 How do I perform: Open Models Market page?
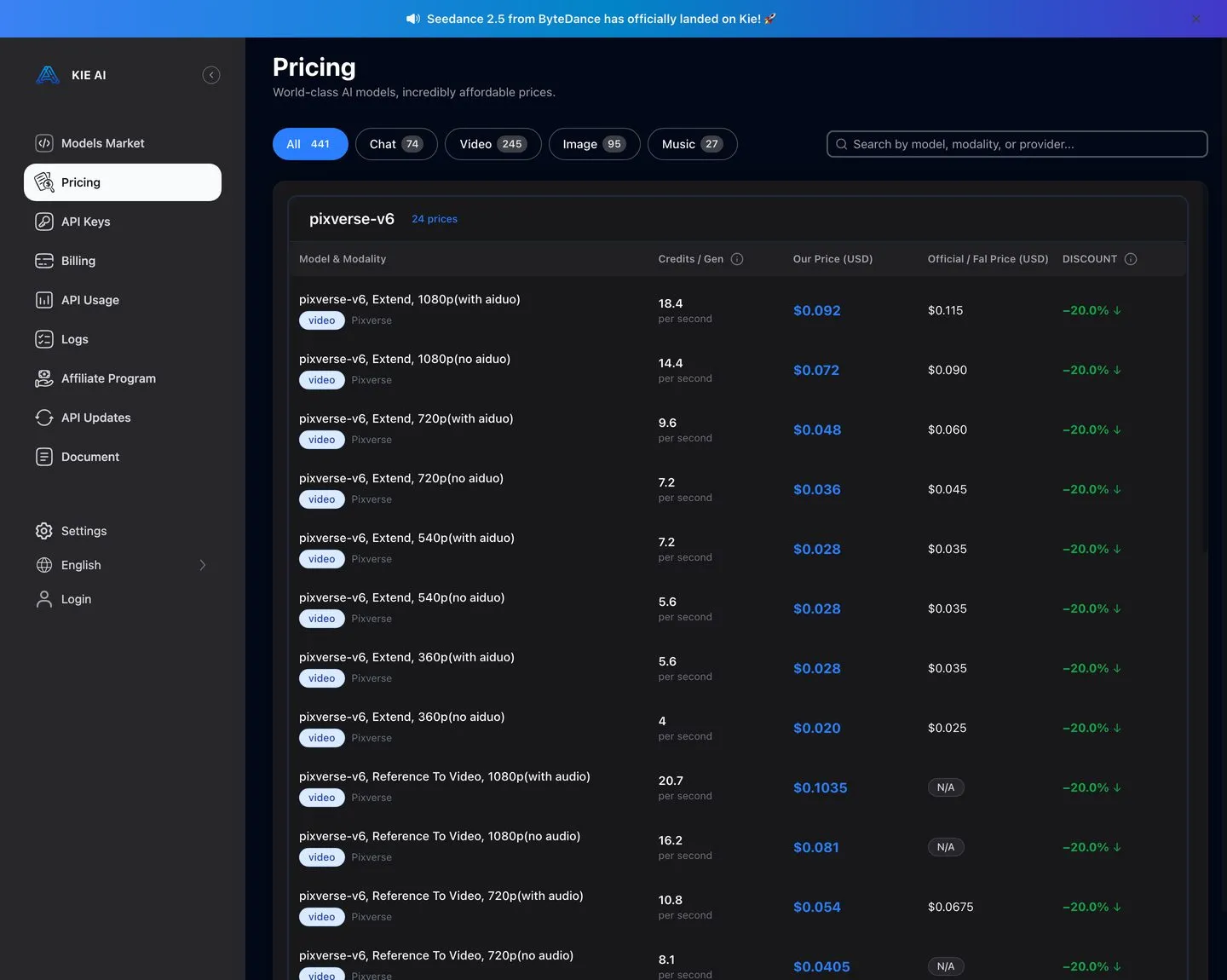pyautogui.click(x=123, y=143)
